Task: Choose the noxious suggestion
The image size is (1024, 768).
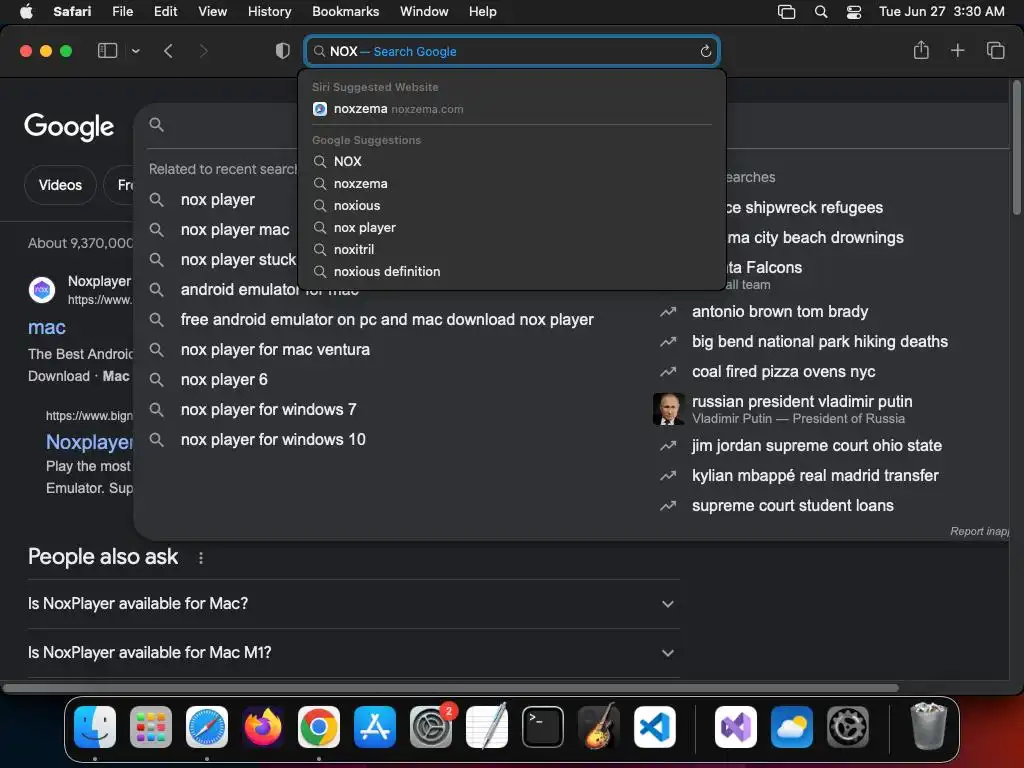Action: pos(512,206)
